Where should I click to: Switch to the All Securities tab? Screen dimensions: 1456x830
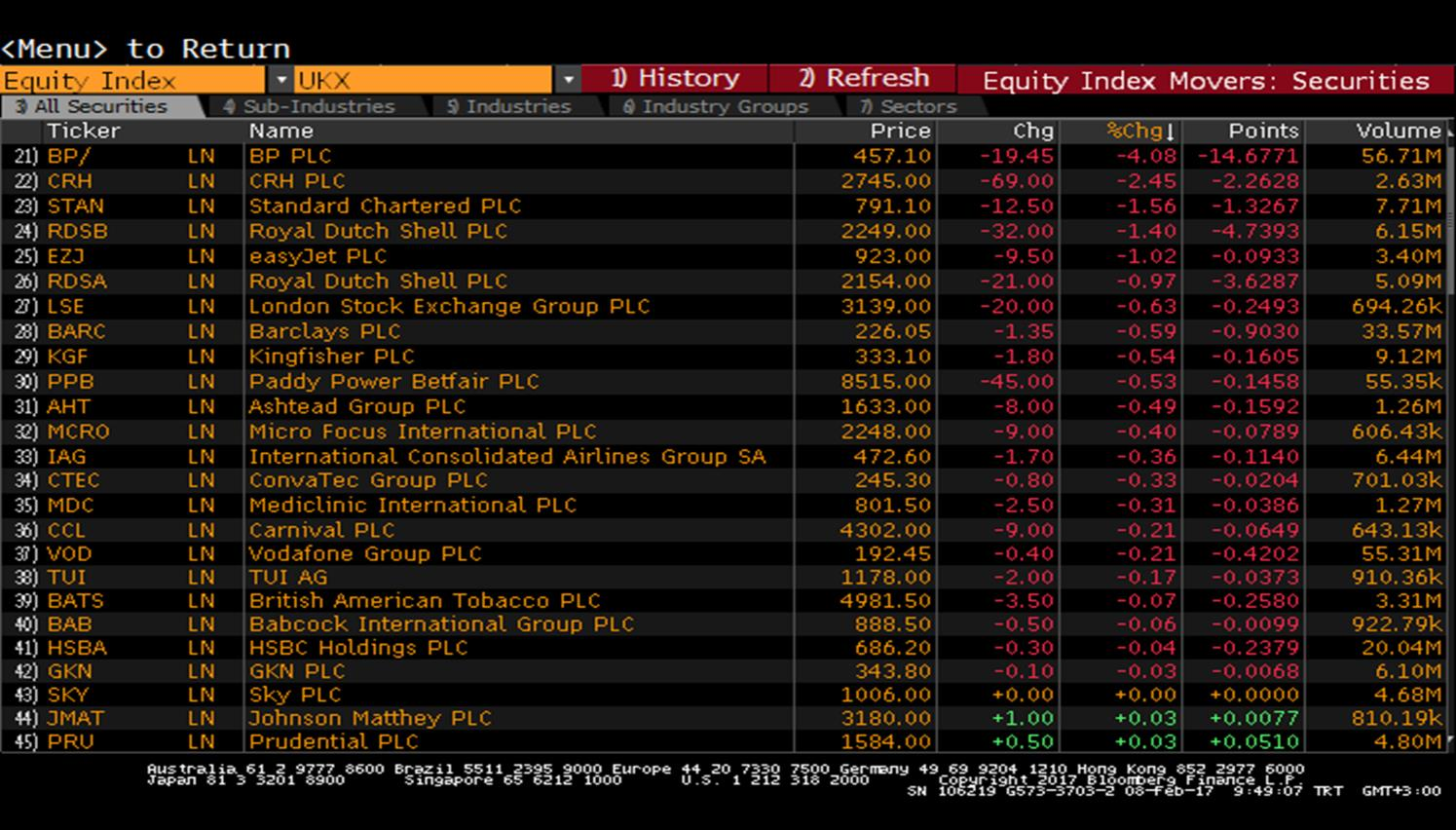tap(100, 106)
